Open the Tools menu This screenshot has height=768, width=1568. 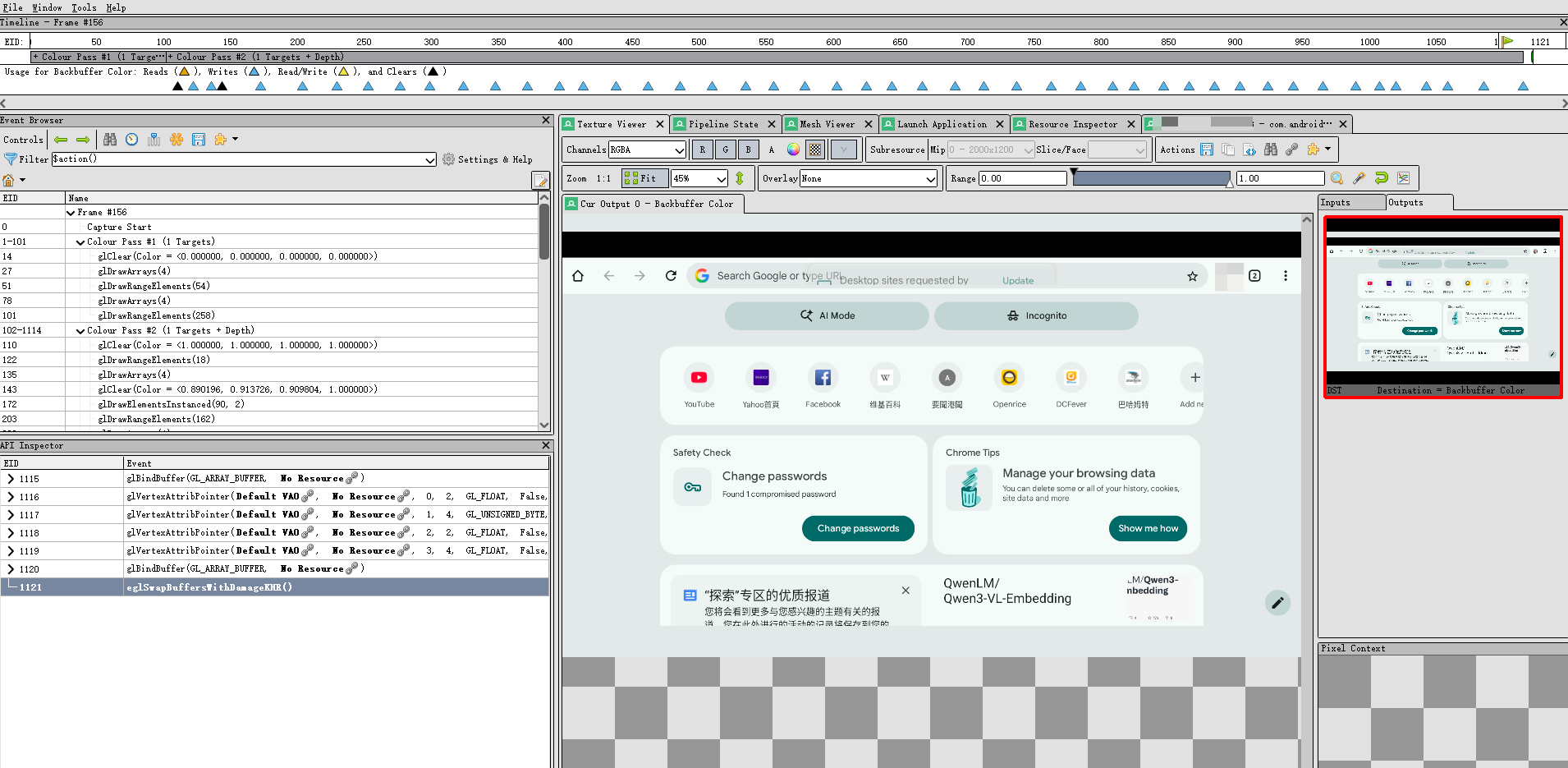click(x=85, y=7)
